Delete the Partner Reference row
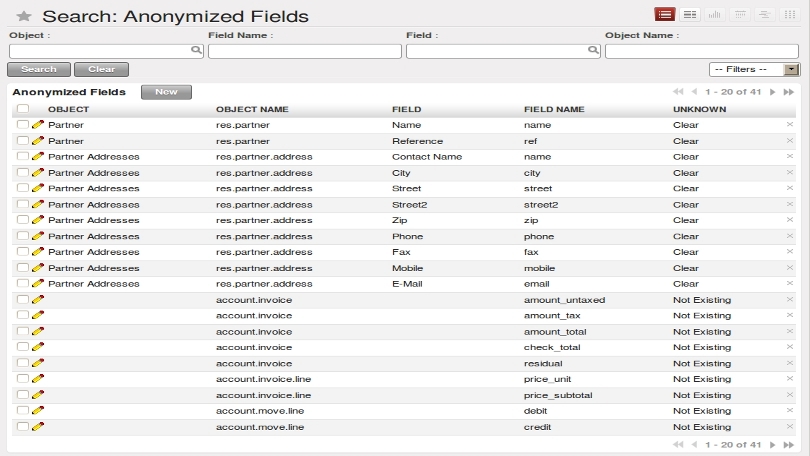This screenshot has width=810, height=456. tap(789, 140)
